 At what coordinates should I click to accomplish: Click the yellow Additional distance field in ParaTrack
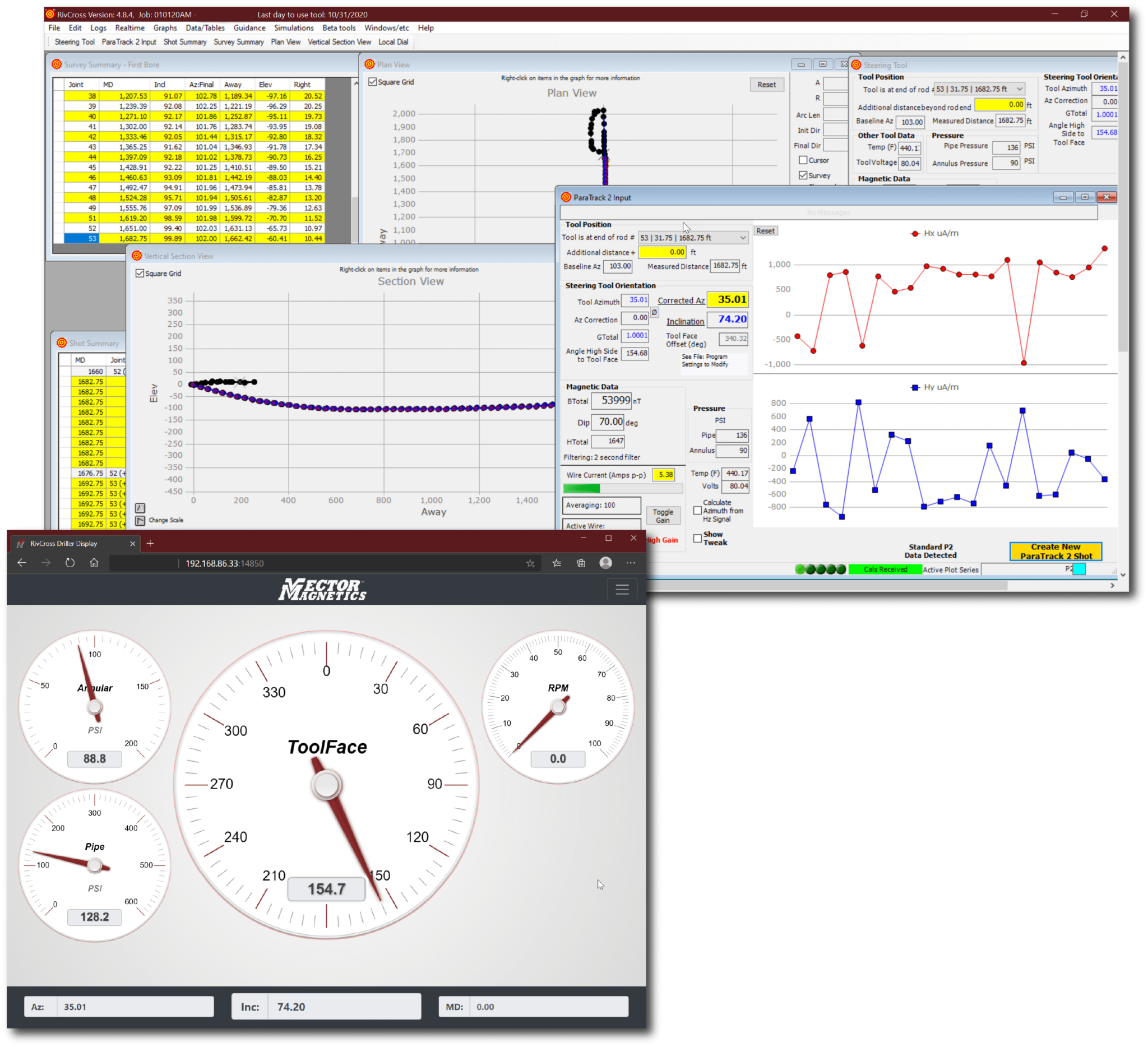click(662, 252)
